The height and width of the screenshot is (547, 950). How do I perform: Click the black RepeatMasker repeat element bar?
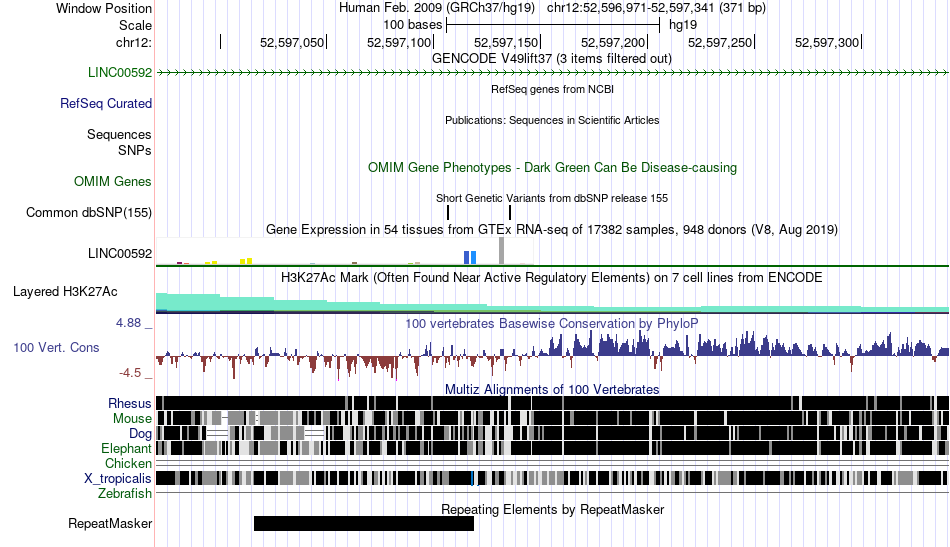pyautogui.click(x=364, y=523)
